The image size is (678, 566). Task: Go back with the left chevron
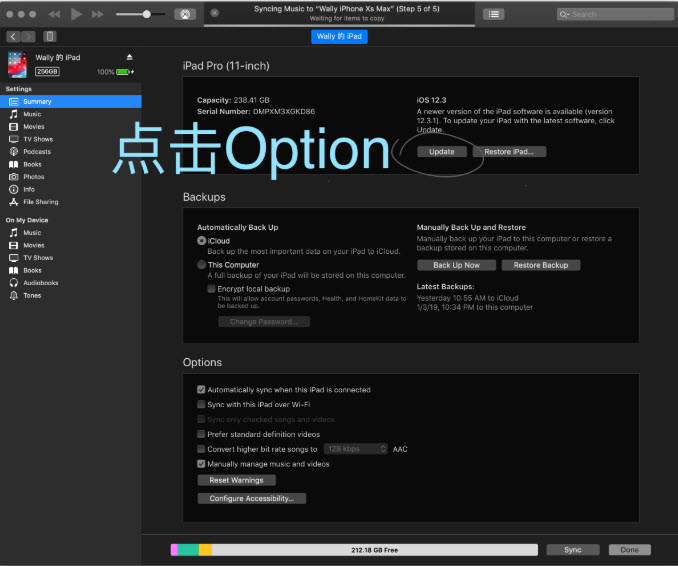click(13, 36)
